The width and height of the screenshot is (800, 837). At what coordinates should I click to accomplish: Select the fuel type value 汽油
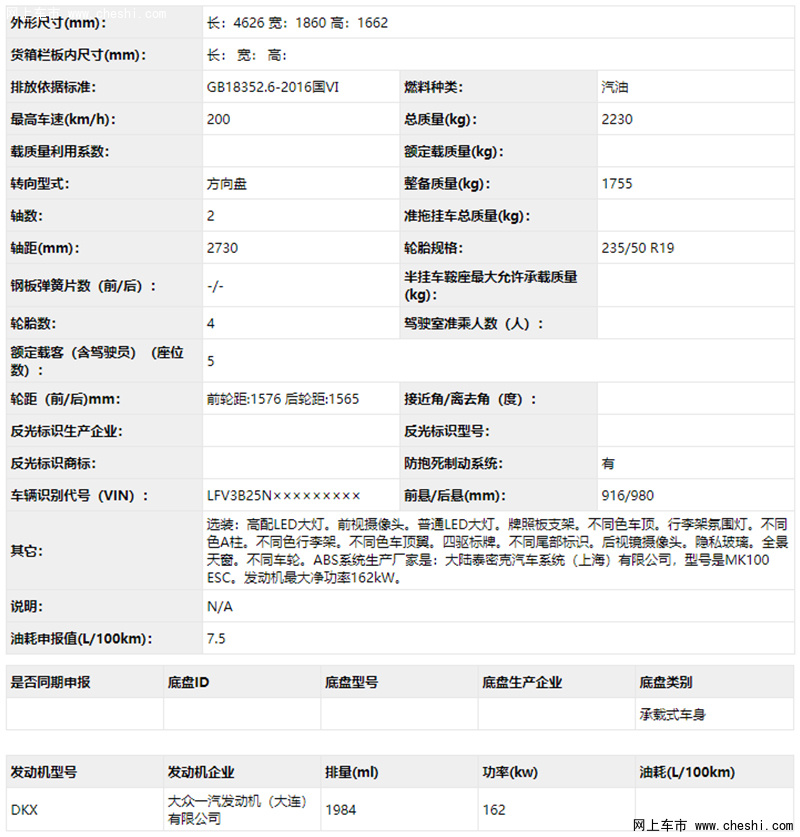[x=615, y=87]
